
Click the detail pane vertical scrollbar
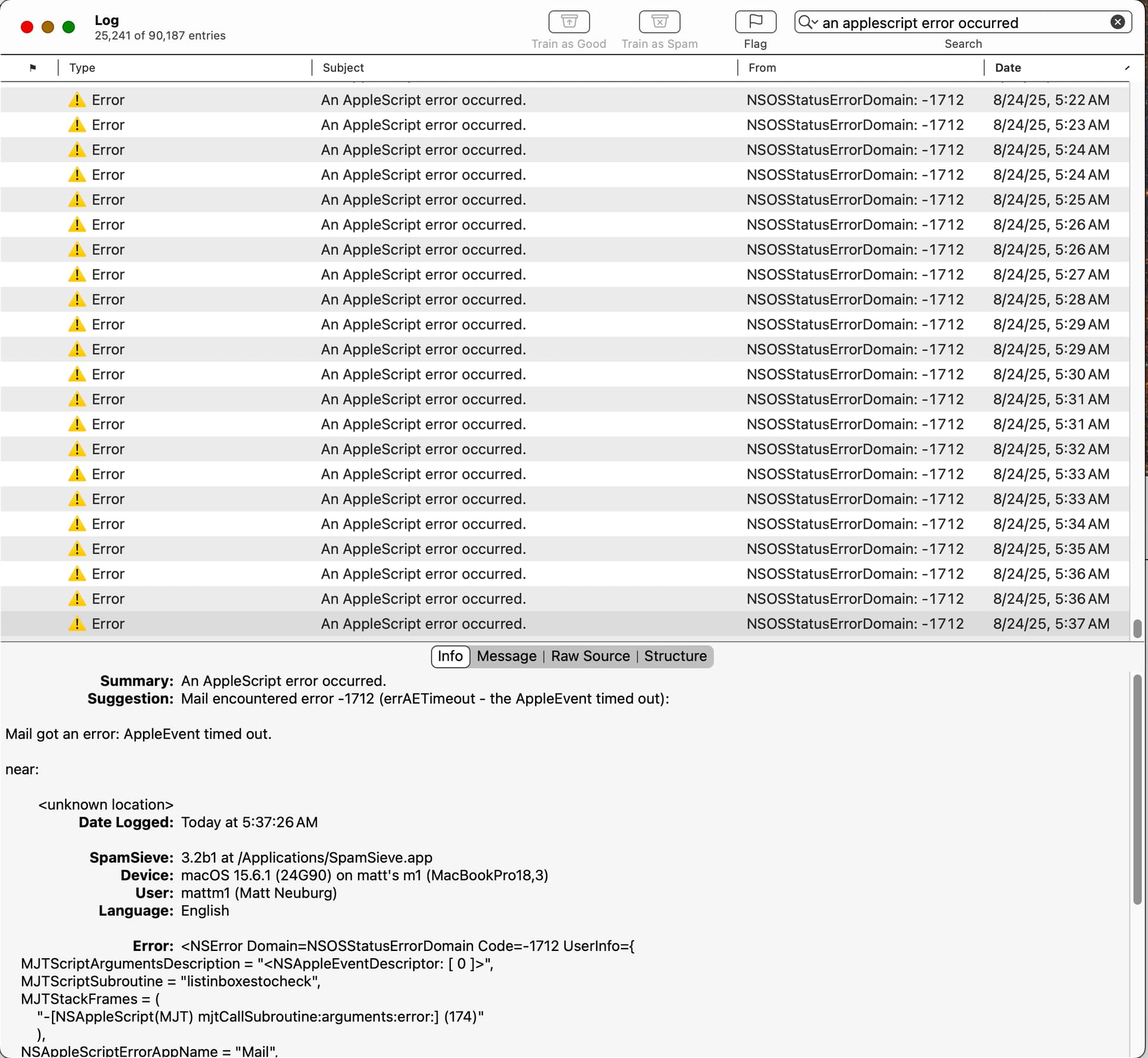[1137, 789]
